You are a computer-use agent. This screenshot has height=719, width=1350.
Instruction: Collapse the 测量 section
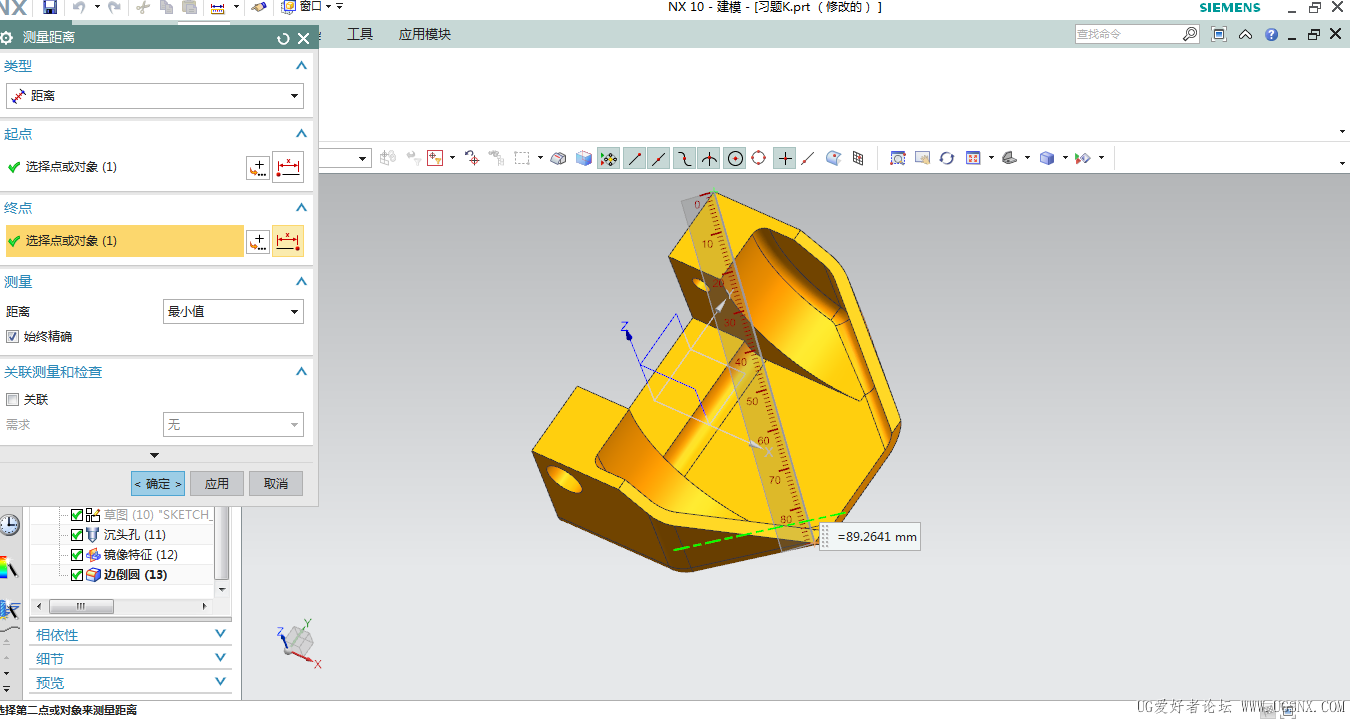[x=301, y=282]
